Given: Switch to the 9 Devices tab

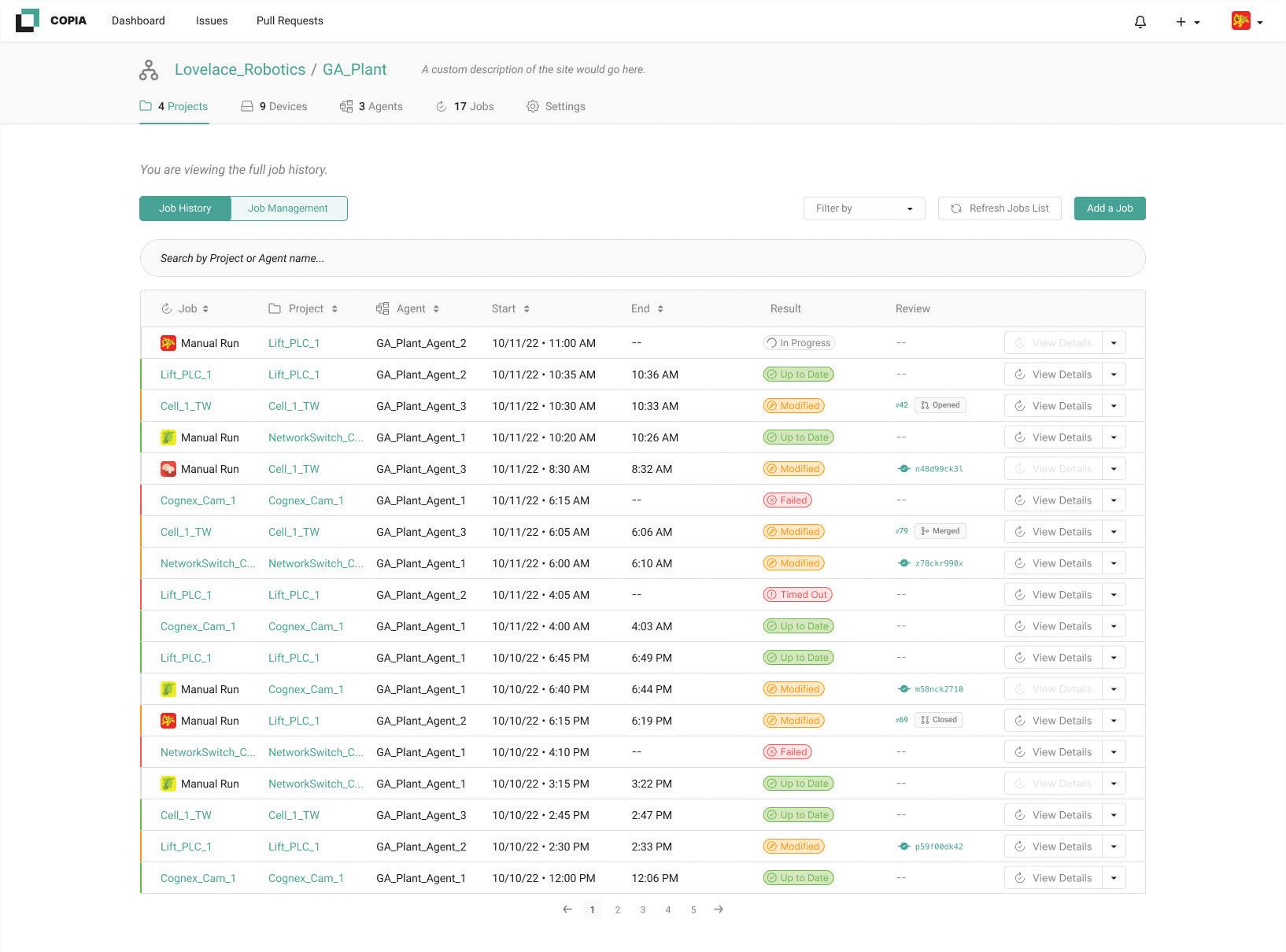Looking at the screenshot, I should pyautogui.click(x=274, y=107).
